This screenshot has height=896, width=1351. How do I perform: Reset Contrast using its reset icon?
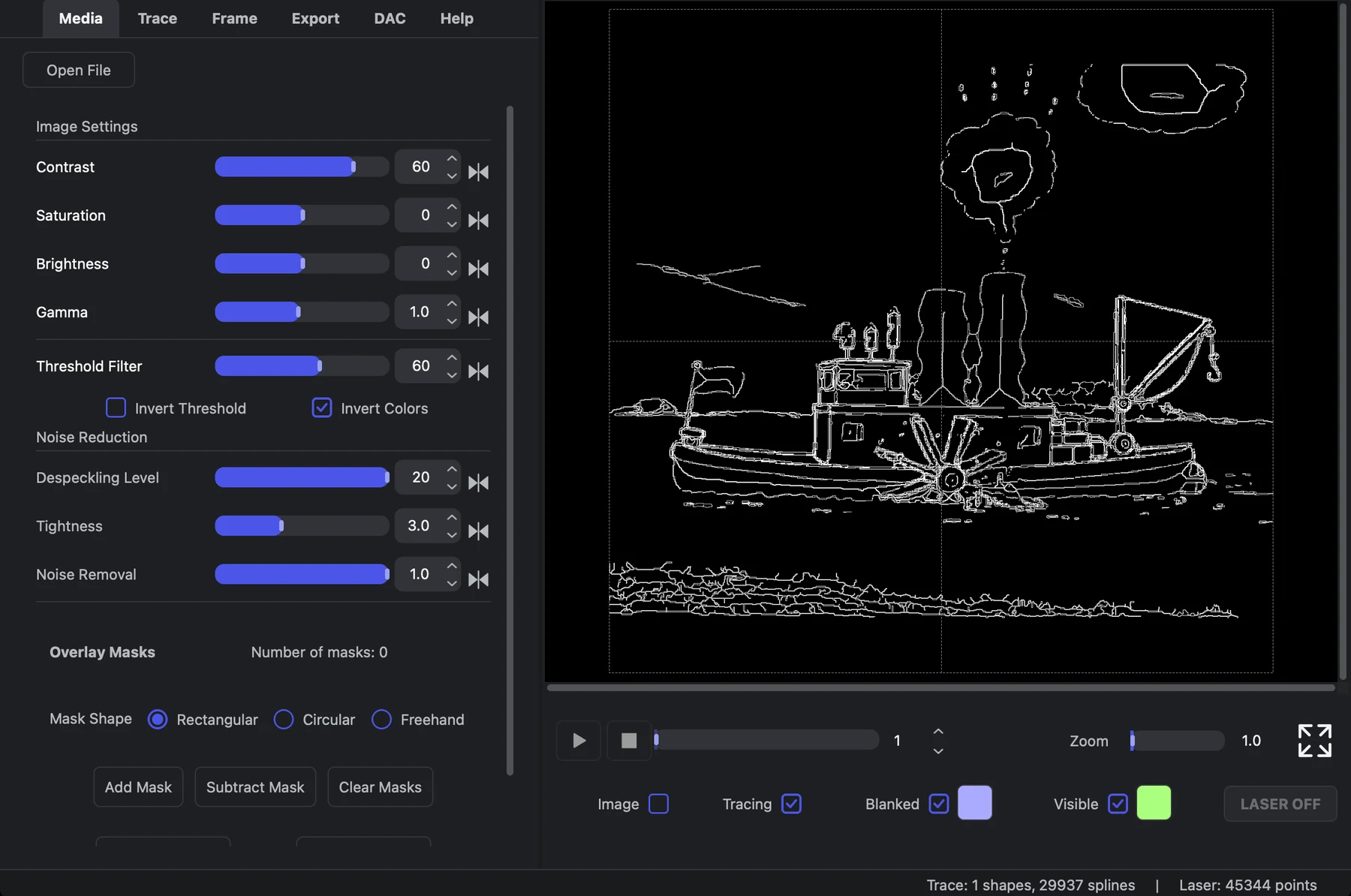click(x=478, y=172)
